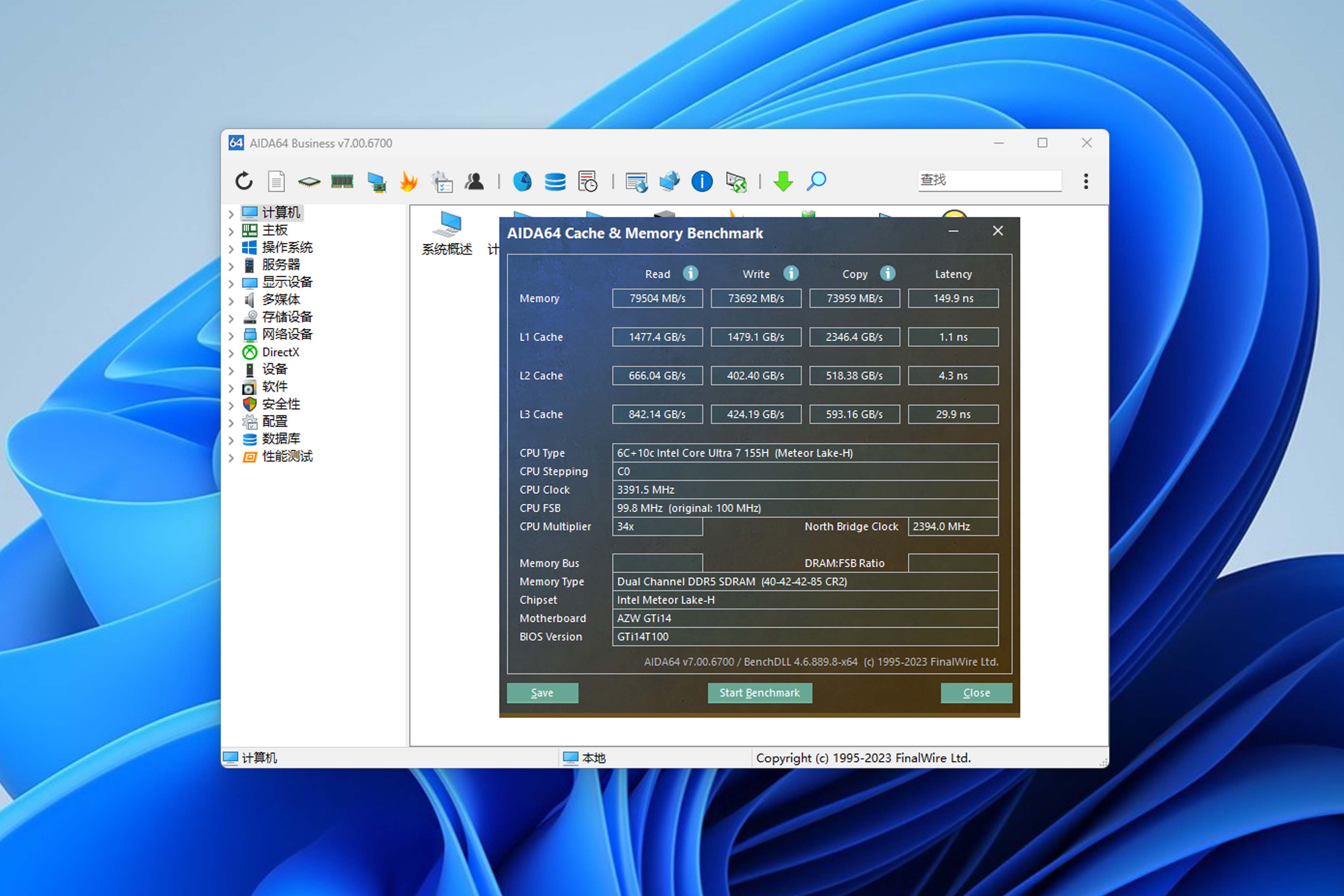Click the 本地 status bar entry
1344x896 pixels.
click(584, 758)
